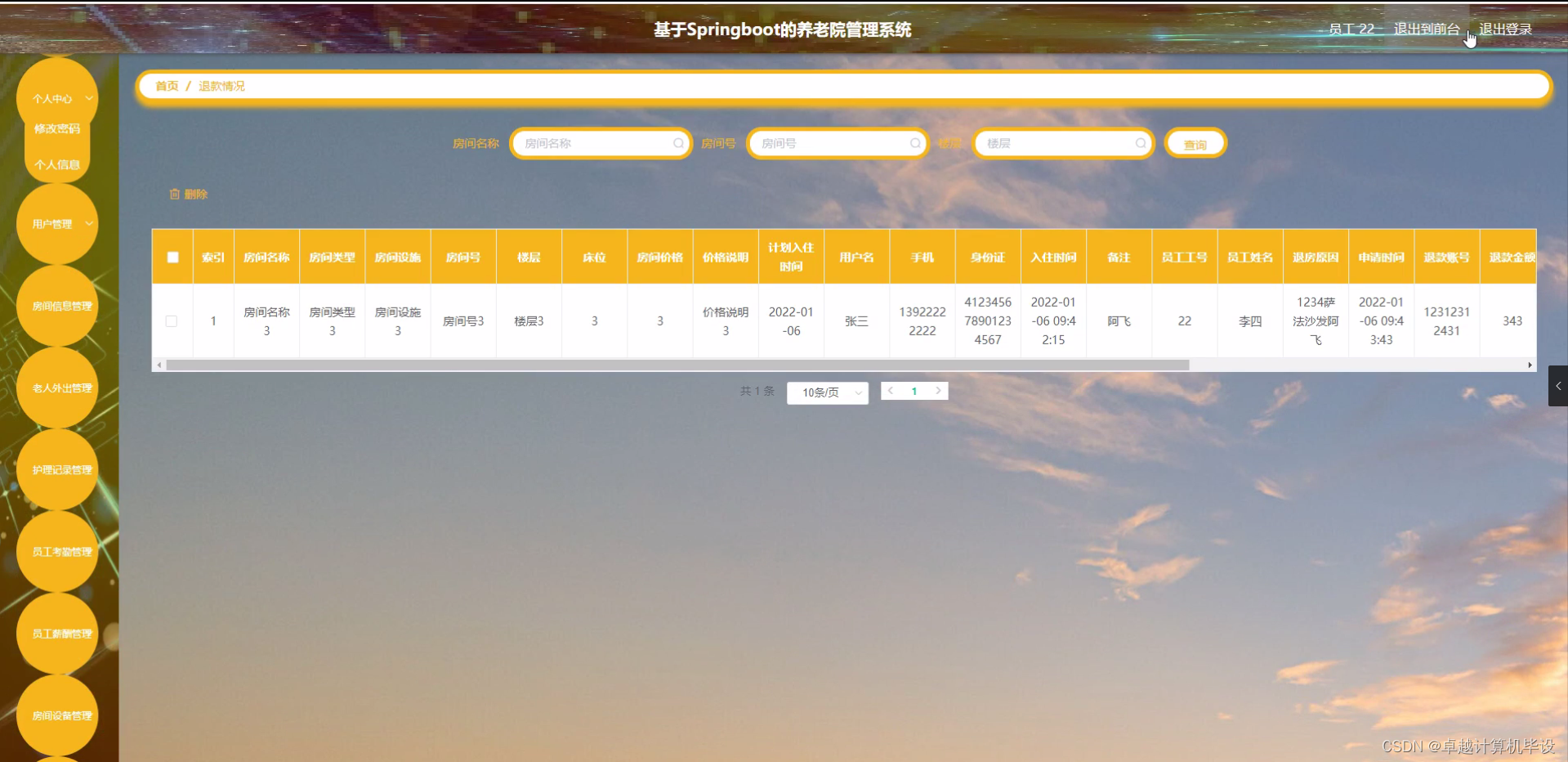
Task: Open the 10条/页 page size dropdown
Action: click(x=827, y=392)
